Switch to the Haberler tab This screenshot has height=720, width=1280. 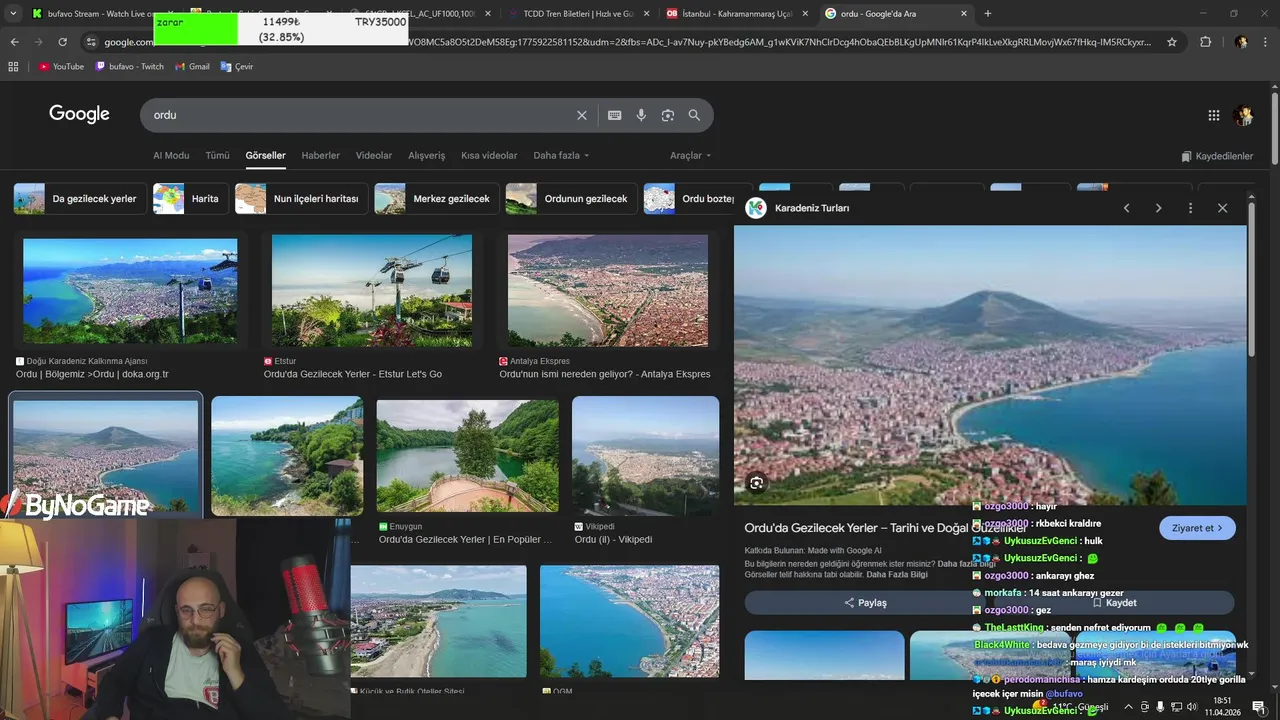(321, 156)
